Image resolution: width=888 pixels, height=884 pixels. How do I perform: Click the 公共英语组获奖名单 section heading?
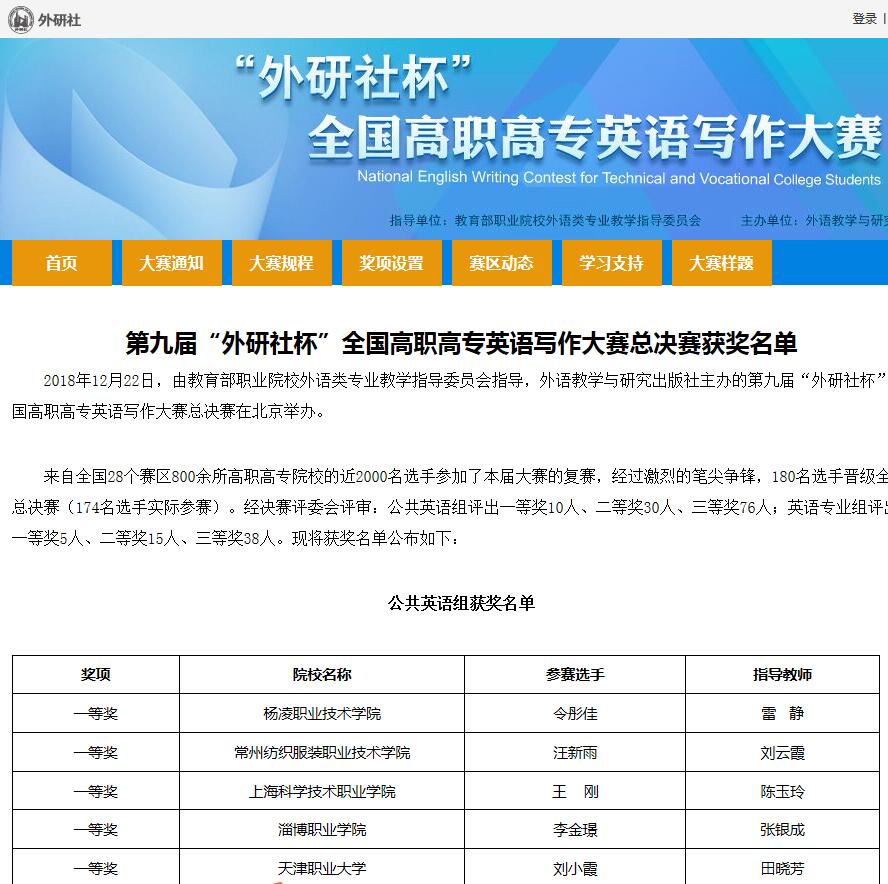tap(461, 603)
